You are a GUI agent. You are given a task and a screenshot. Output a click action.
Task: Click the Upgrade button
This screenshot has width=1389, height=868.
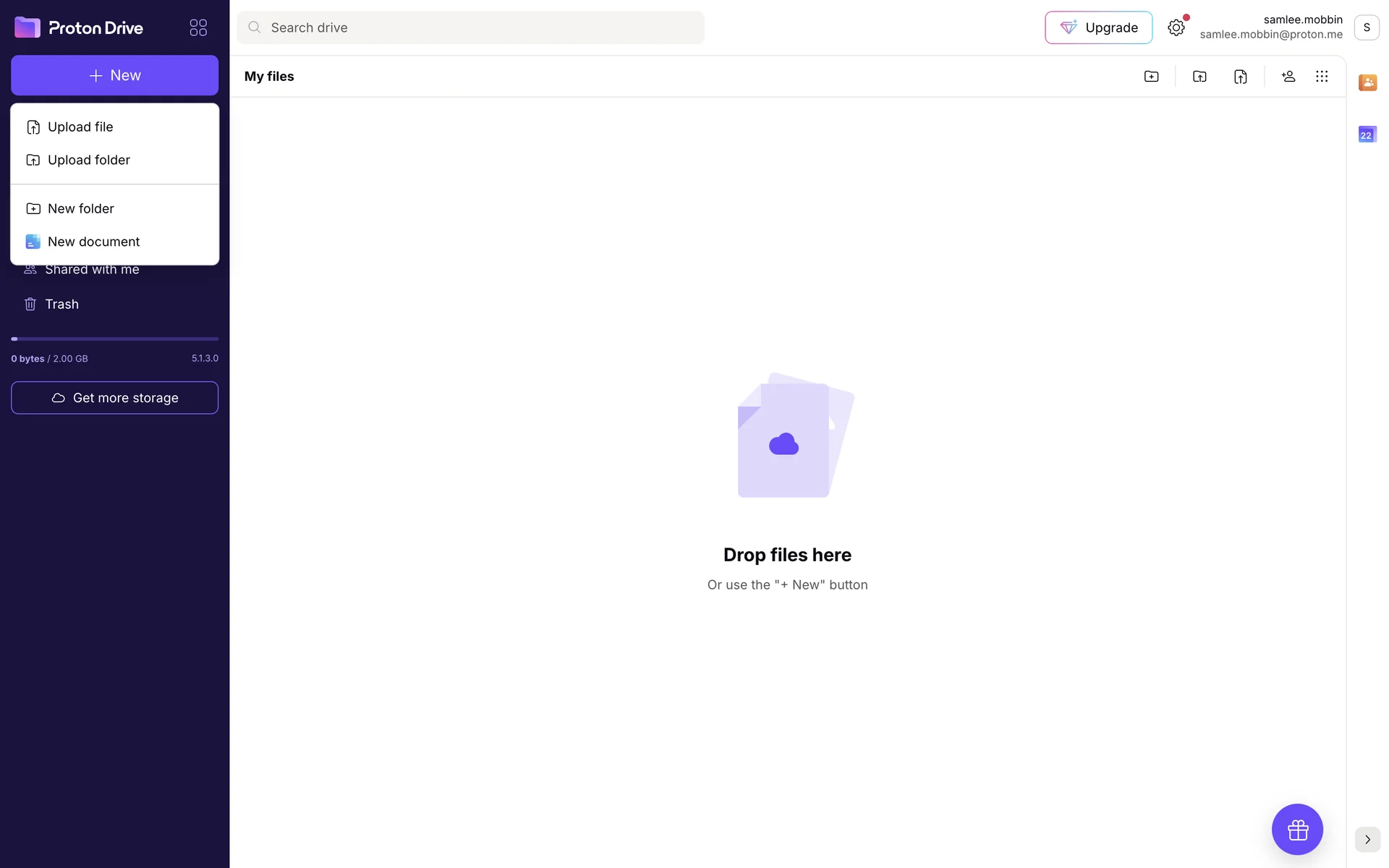coord(1098,27)
